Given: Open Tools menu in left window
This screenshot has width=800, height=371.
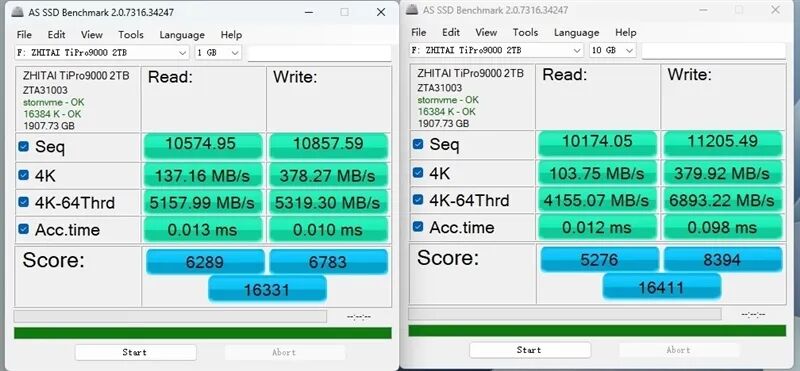Looking at the screenshot, I should tap(131, 35).
